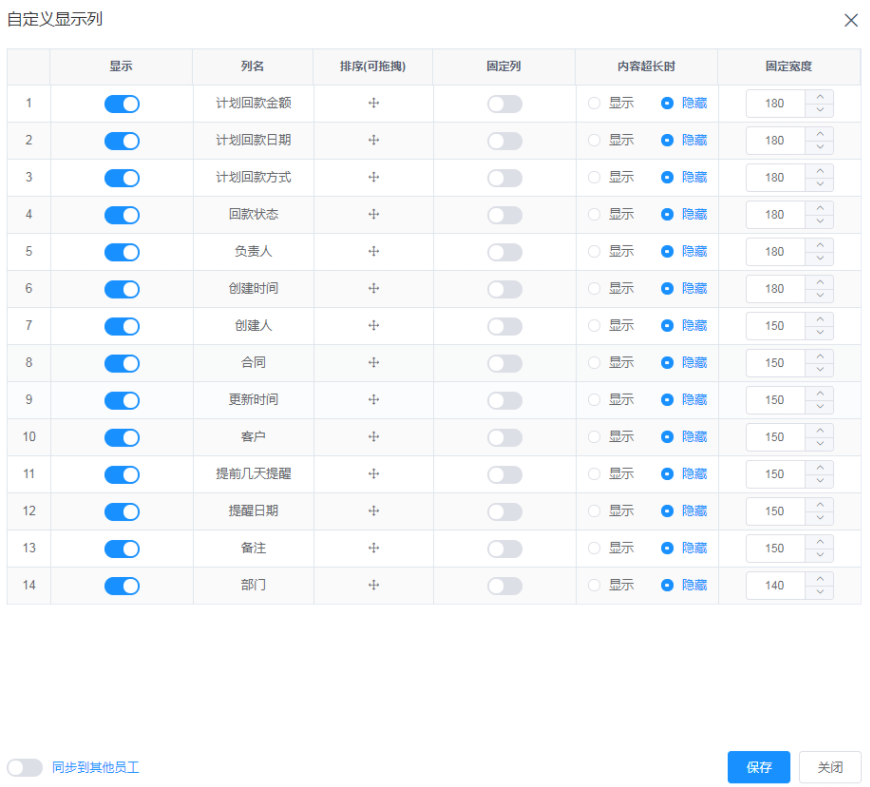Image resolution: width=870 pixels, height=787 pixels.
Task: Click the drag handle for 创建人 row
Action: pyautogui.click(x=373, y=325)
